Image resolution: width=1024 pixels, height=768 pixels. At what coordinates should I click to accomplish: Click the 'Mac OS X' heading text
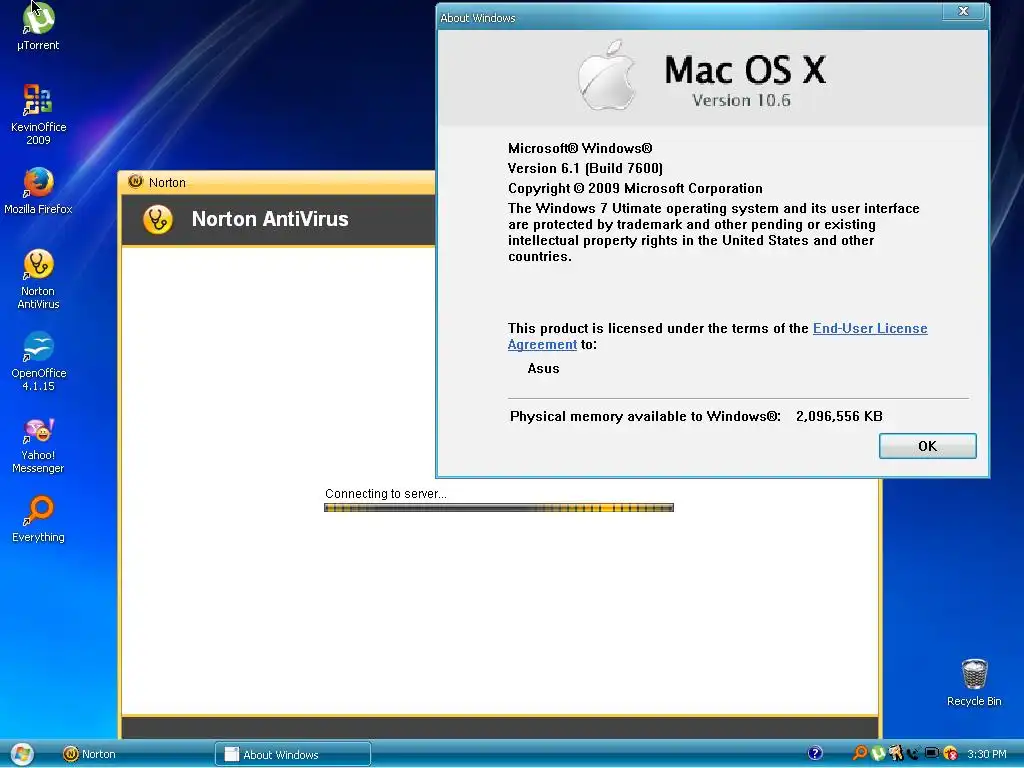click(x=745, y=70)
